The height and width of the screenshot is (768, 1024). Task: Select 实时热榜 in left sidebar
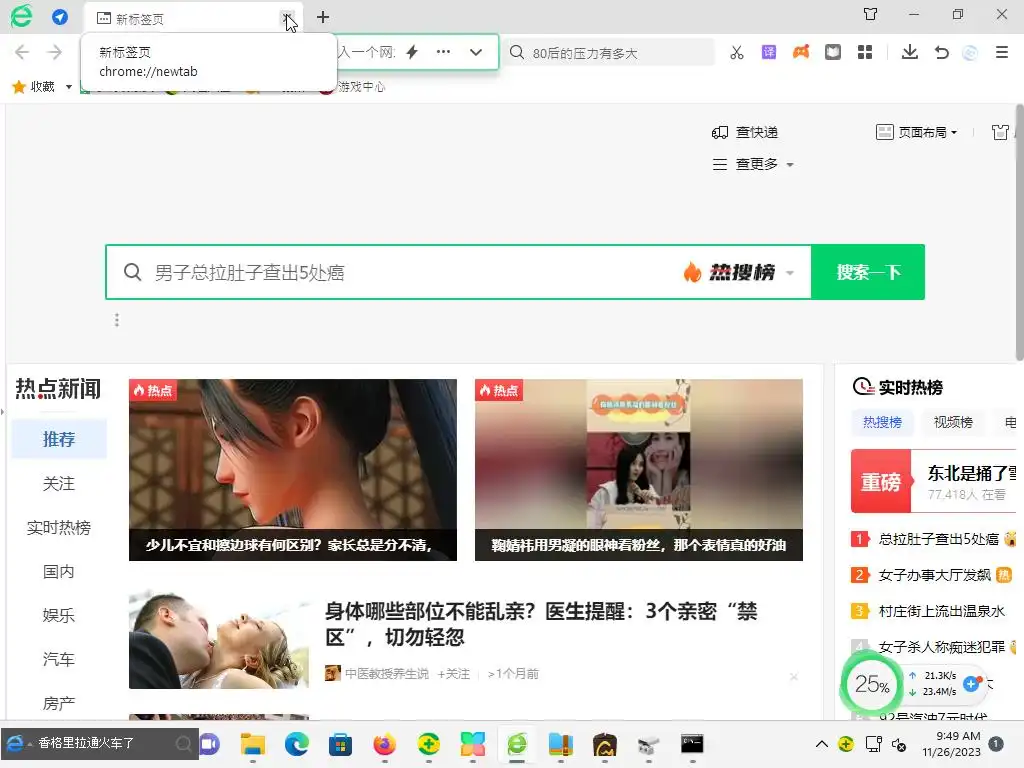click(59, 527)
